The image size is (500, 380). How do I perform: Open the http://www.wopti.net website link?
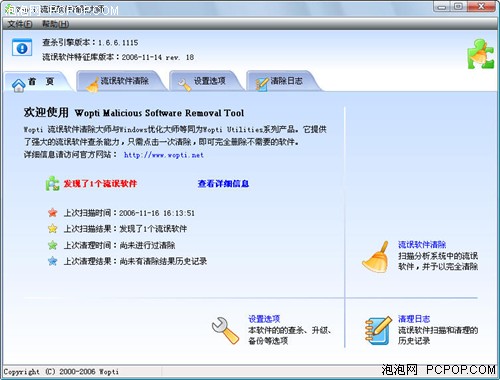pos(164,155)
